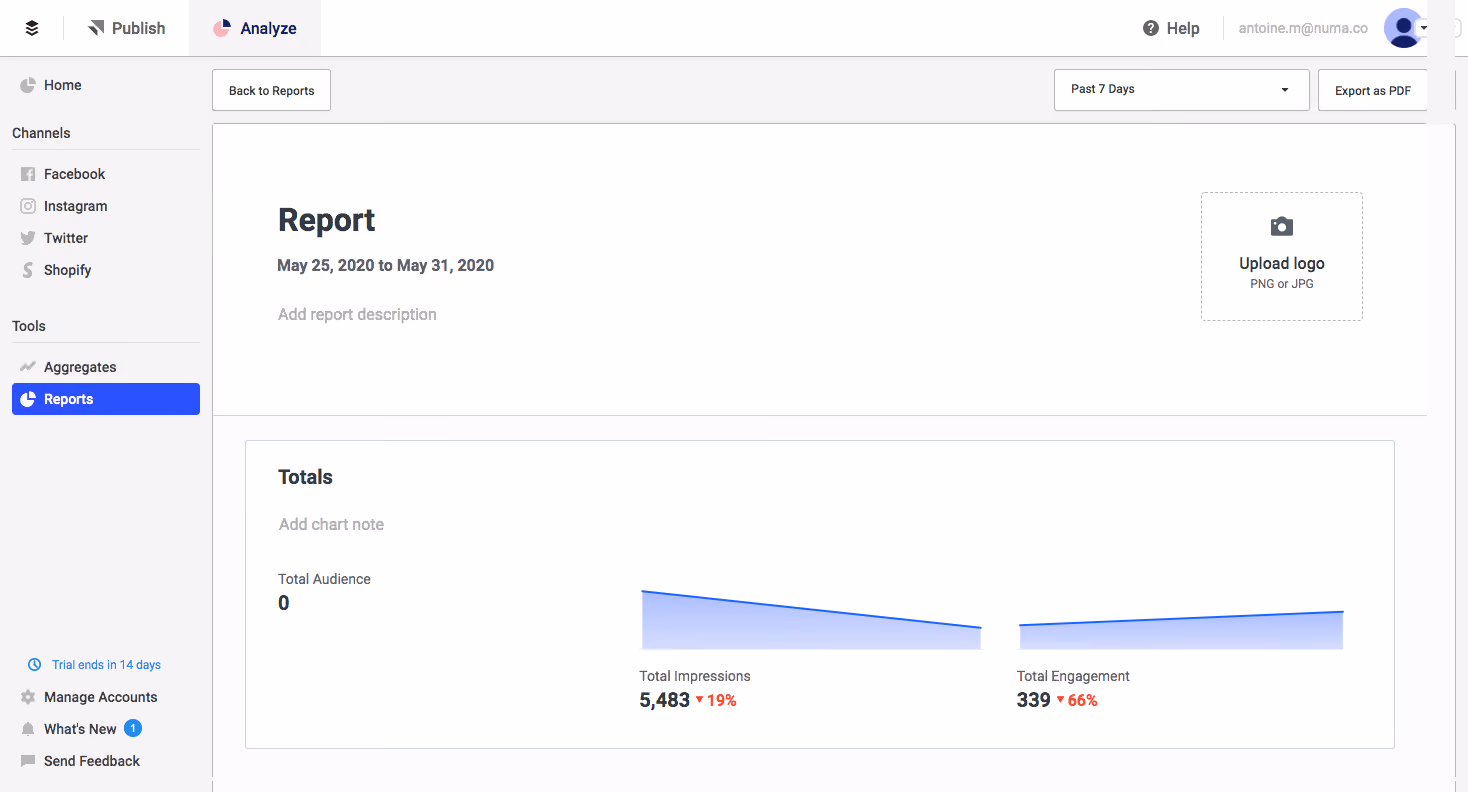Click the Shopify channel icon
The width and height of the screenshot is (1468, 792).
point(28,270)
